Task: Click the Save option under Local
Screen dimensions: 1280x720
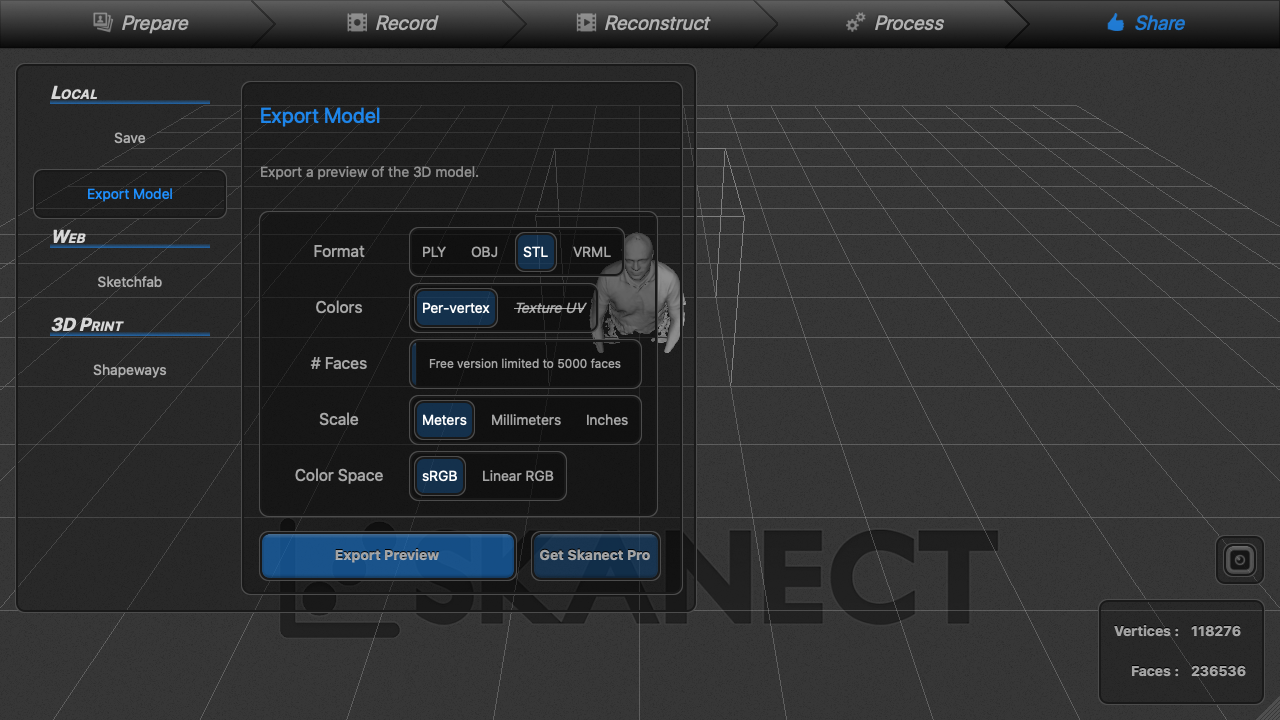Action: [x=130, y=138]
